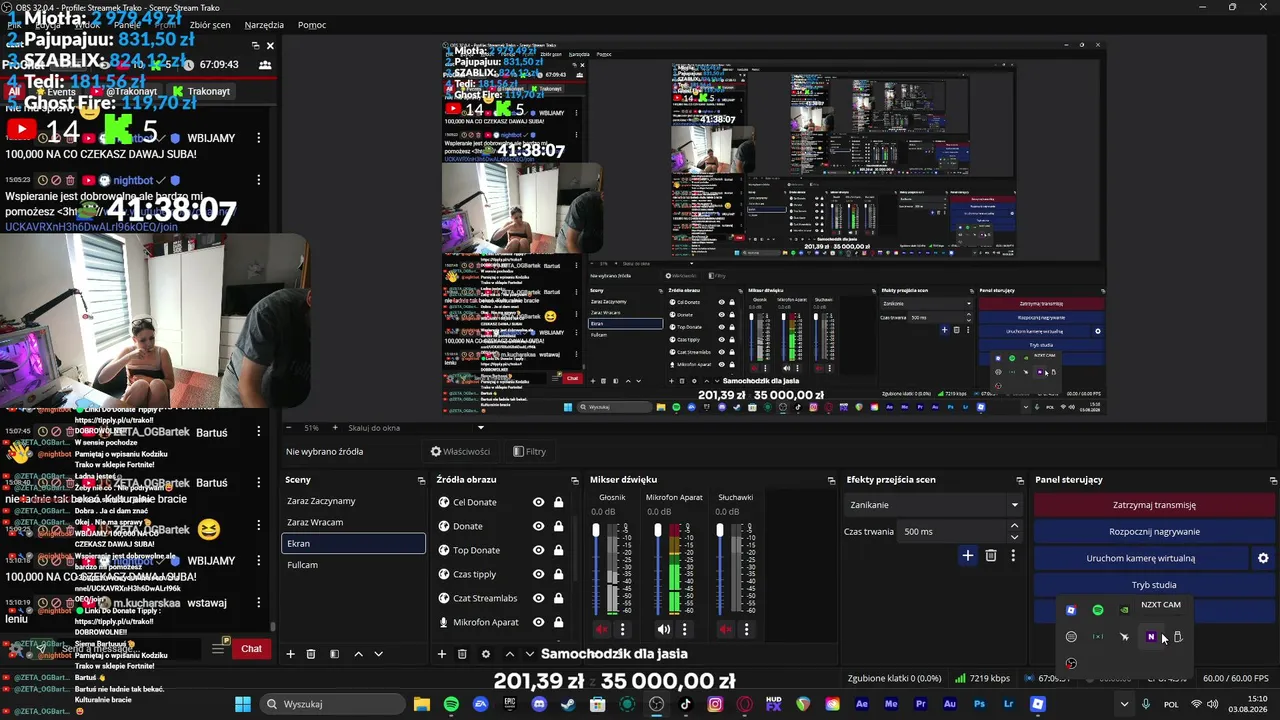Remove the transition using its trash icon
Image resolution: width=1280 pixels, height=720 pixels.
point(991,556)
